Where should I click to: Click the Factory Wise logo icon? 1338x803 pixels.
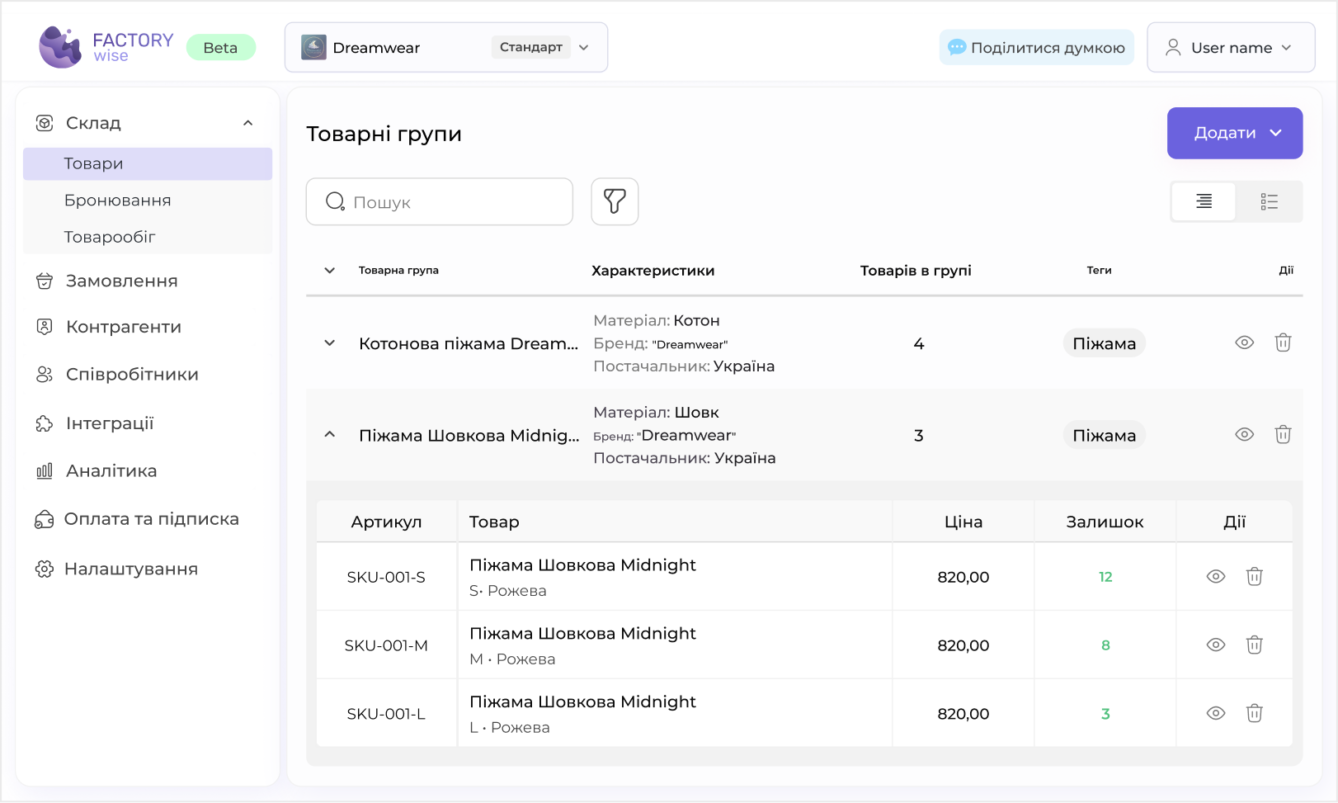60,46
